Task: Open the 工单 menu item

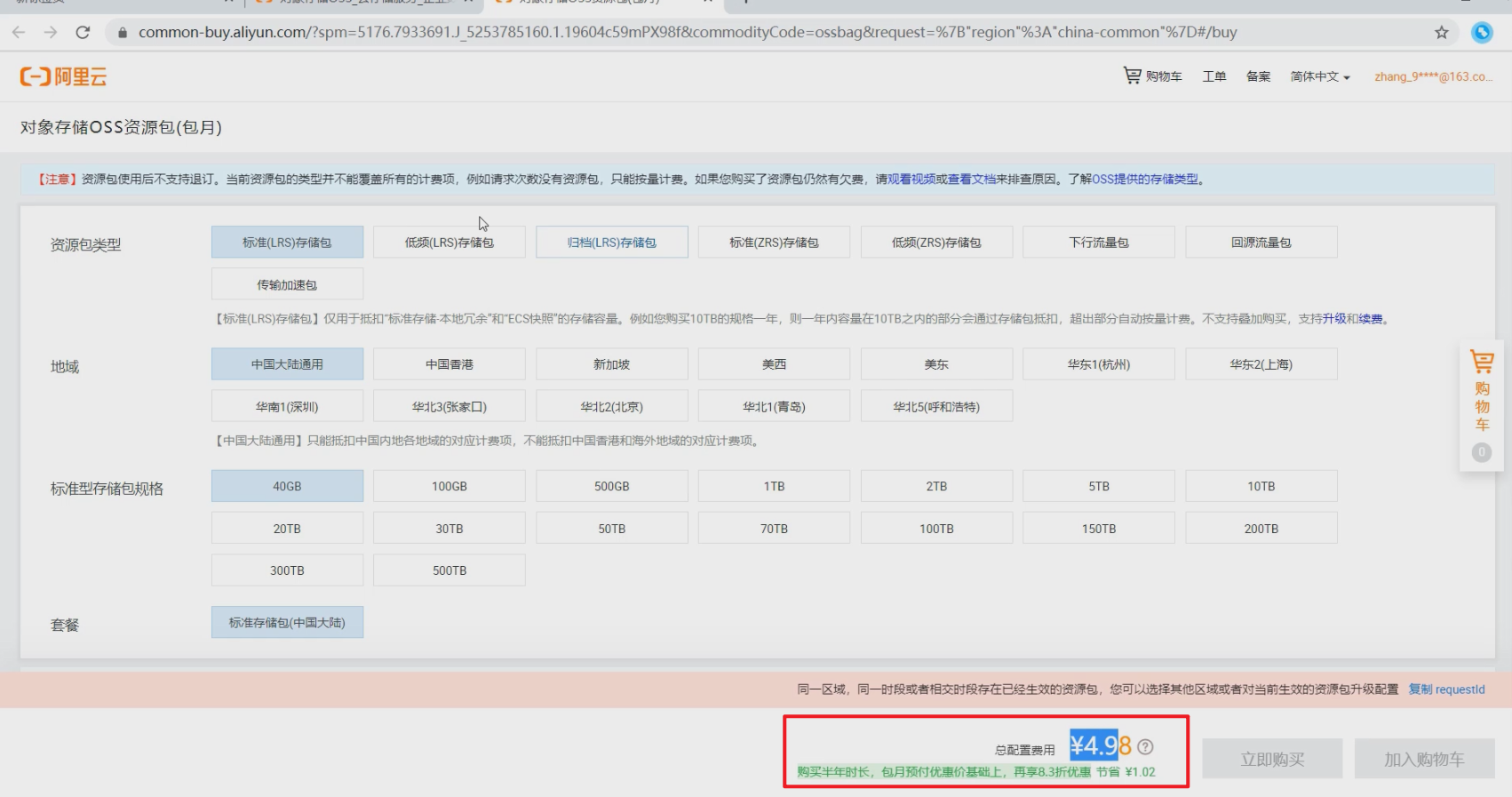Action: pyautogui.click(x=1214, y=77)
